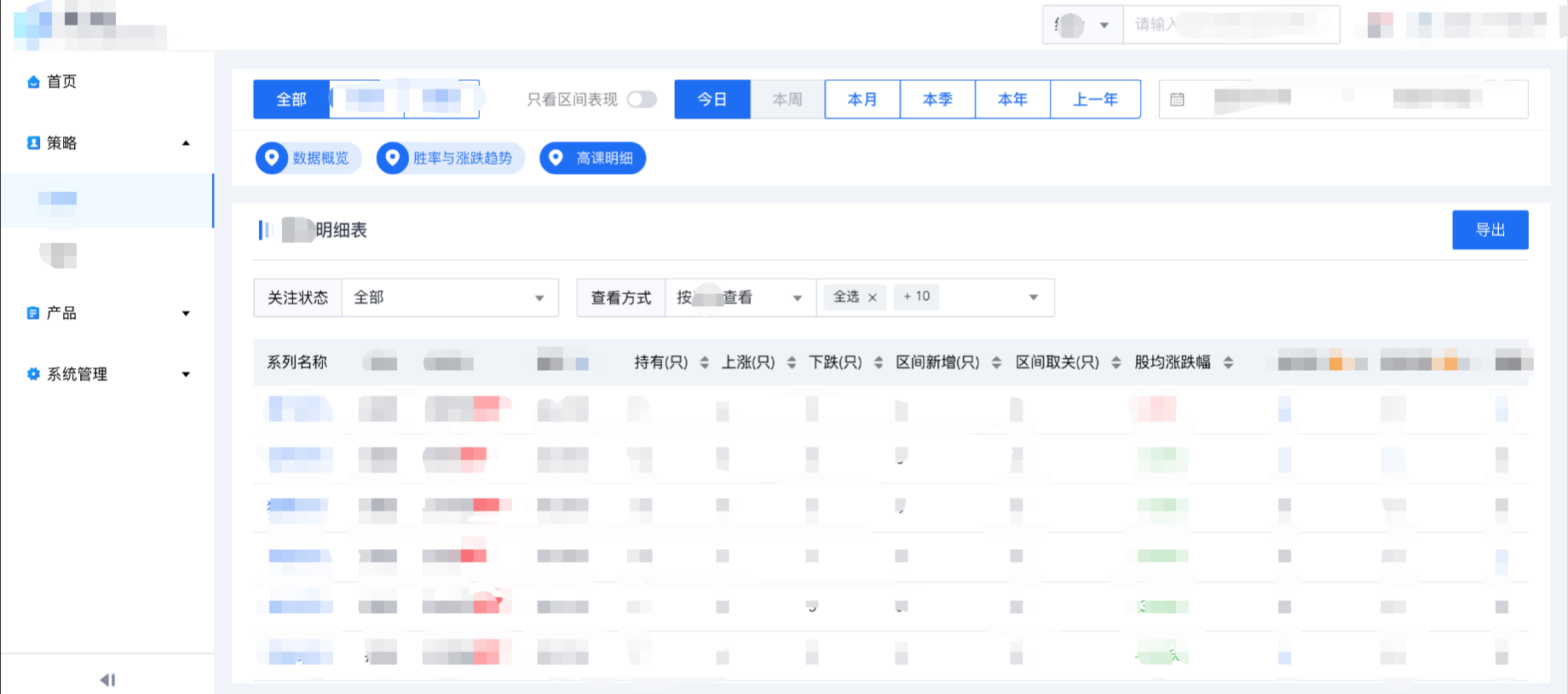
Task: Open the column multi-select dropdown arrow
Action: [x=1034, y=298]
